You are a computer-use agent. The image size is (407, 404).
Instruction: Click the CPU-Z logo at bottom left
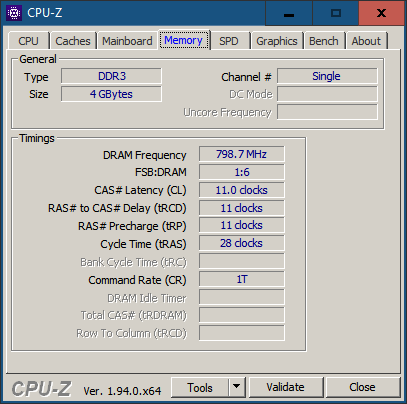click(42, 389)
